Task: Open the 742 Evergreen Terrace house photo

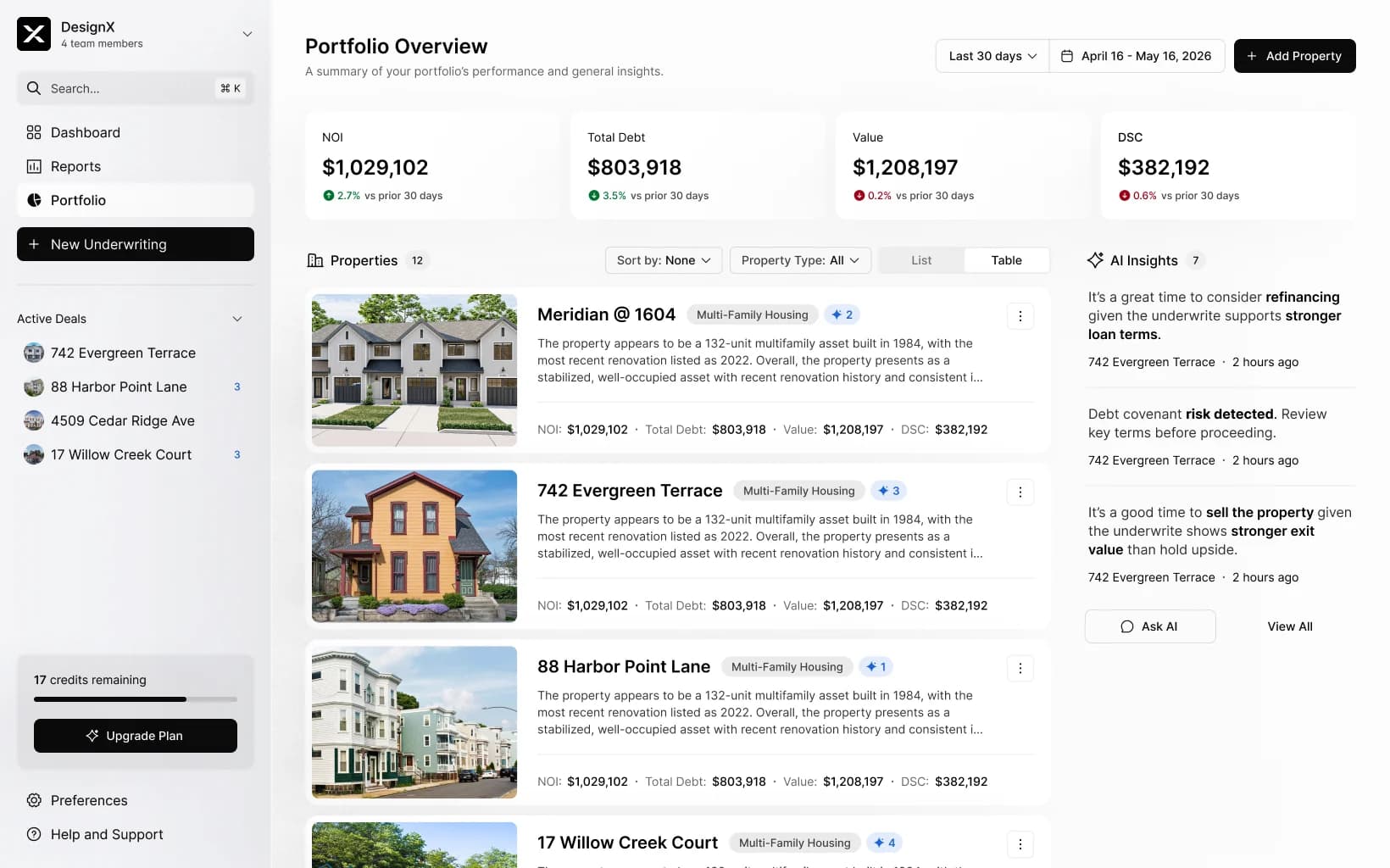Action: pos(414,547)
